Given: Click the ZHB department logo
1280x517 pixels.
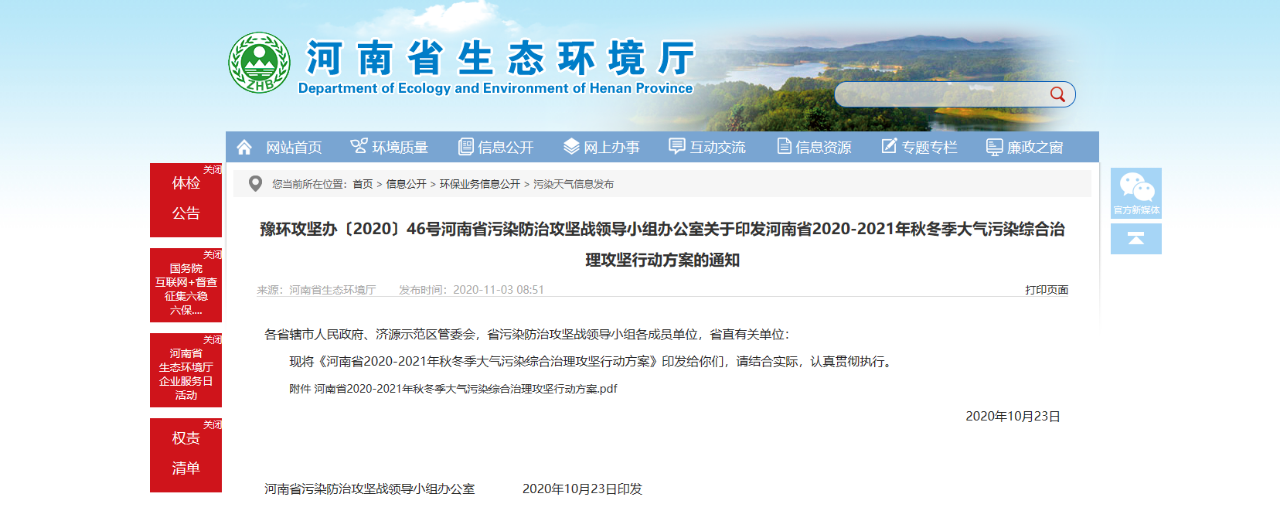Looking at the screenshot, I should tap(258, 63).
